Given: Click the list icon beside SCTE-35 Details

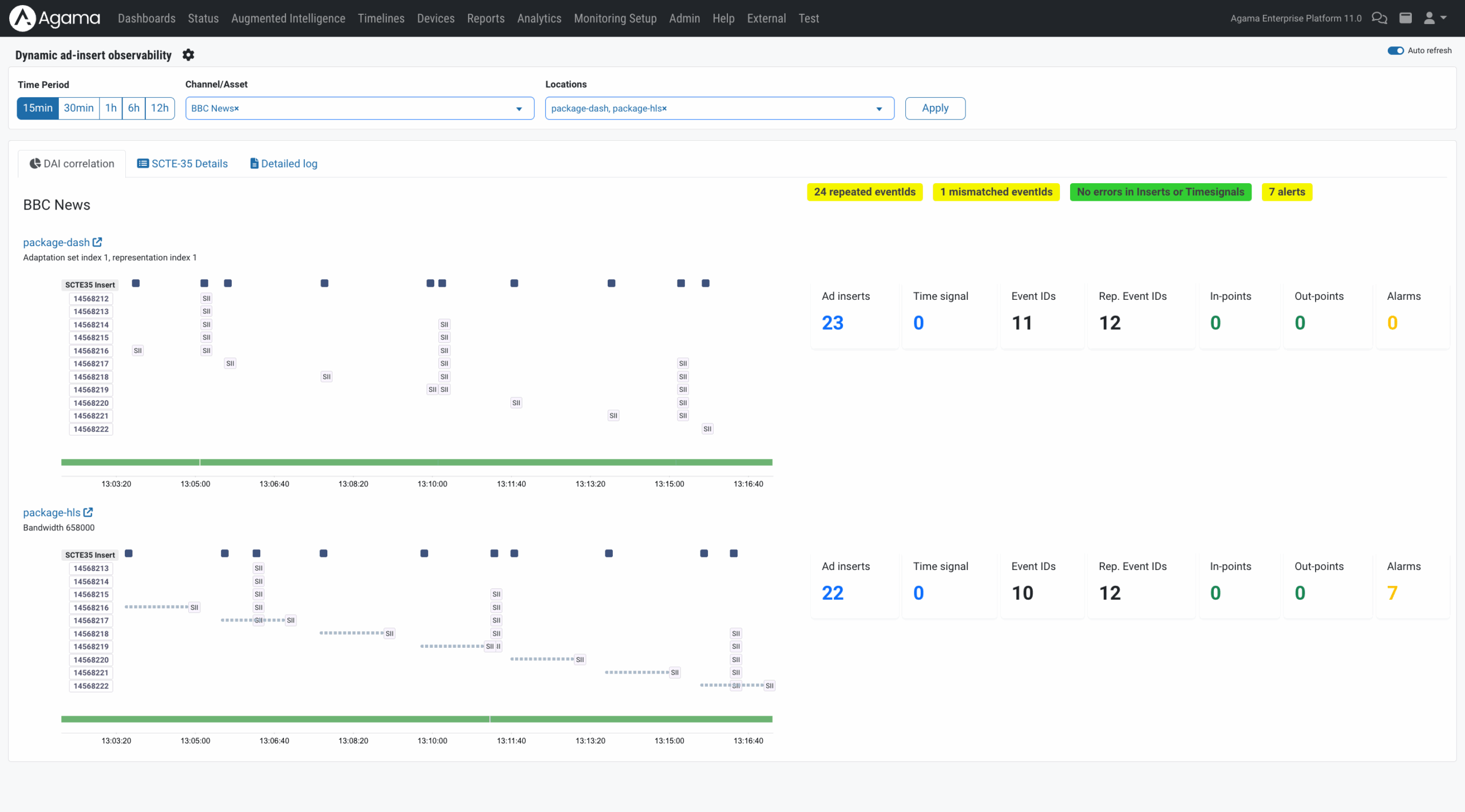Looking at the screenshot, I should point(142,163).
